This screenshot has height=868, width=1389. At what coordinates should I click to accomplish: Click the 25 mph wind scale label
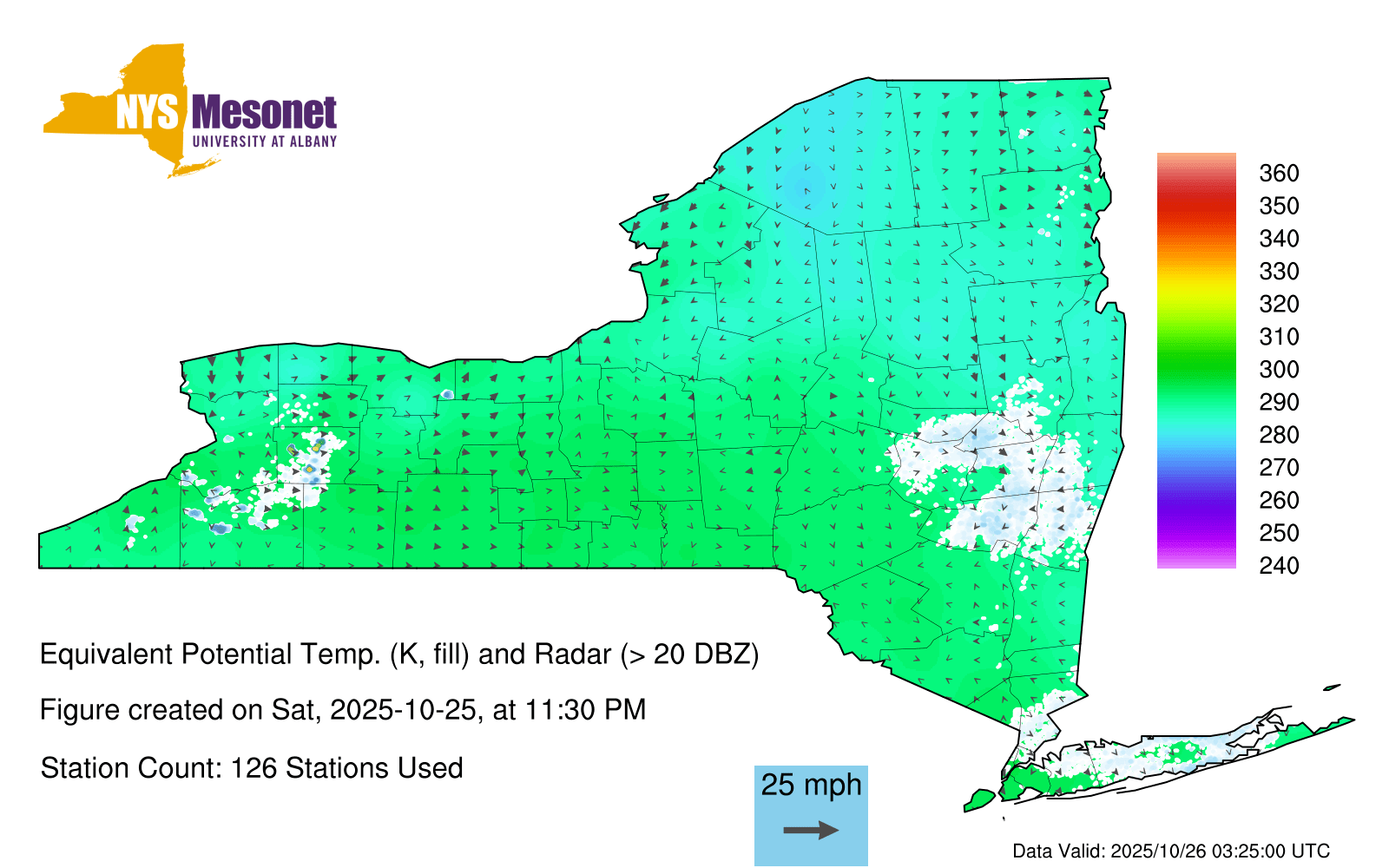click(x=811, y=785)
